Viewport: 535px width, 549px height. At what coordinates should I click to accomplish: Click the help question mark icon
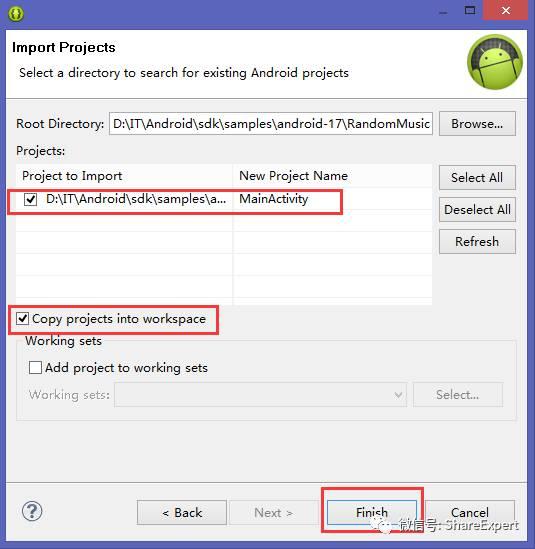coord(32,512)
